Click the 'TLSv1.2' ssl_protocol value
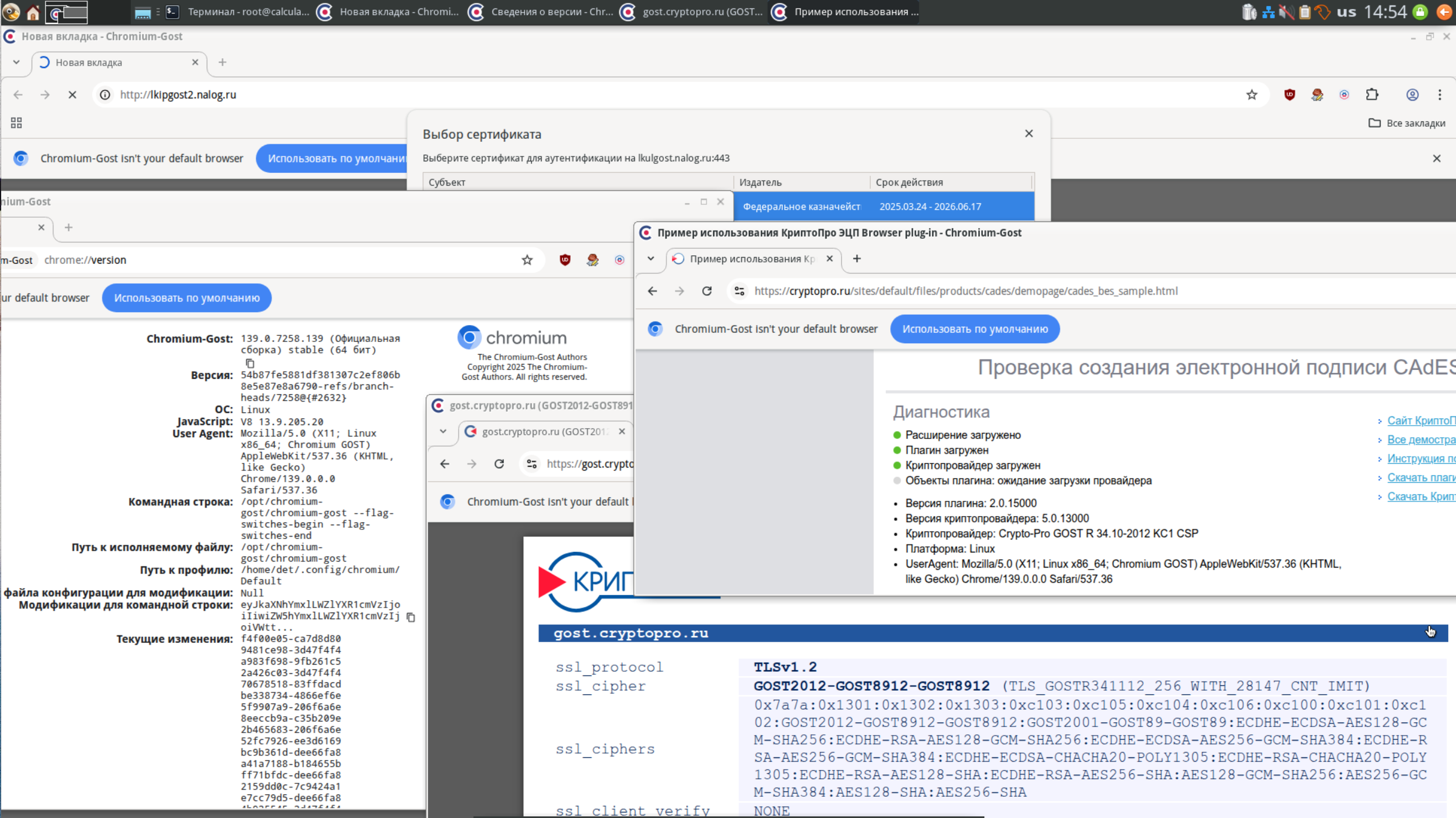Viewport: 1456px width, 818px height. [785, 667]
